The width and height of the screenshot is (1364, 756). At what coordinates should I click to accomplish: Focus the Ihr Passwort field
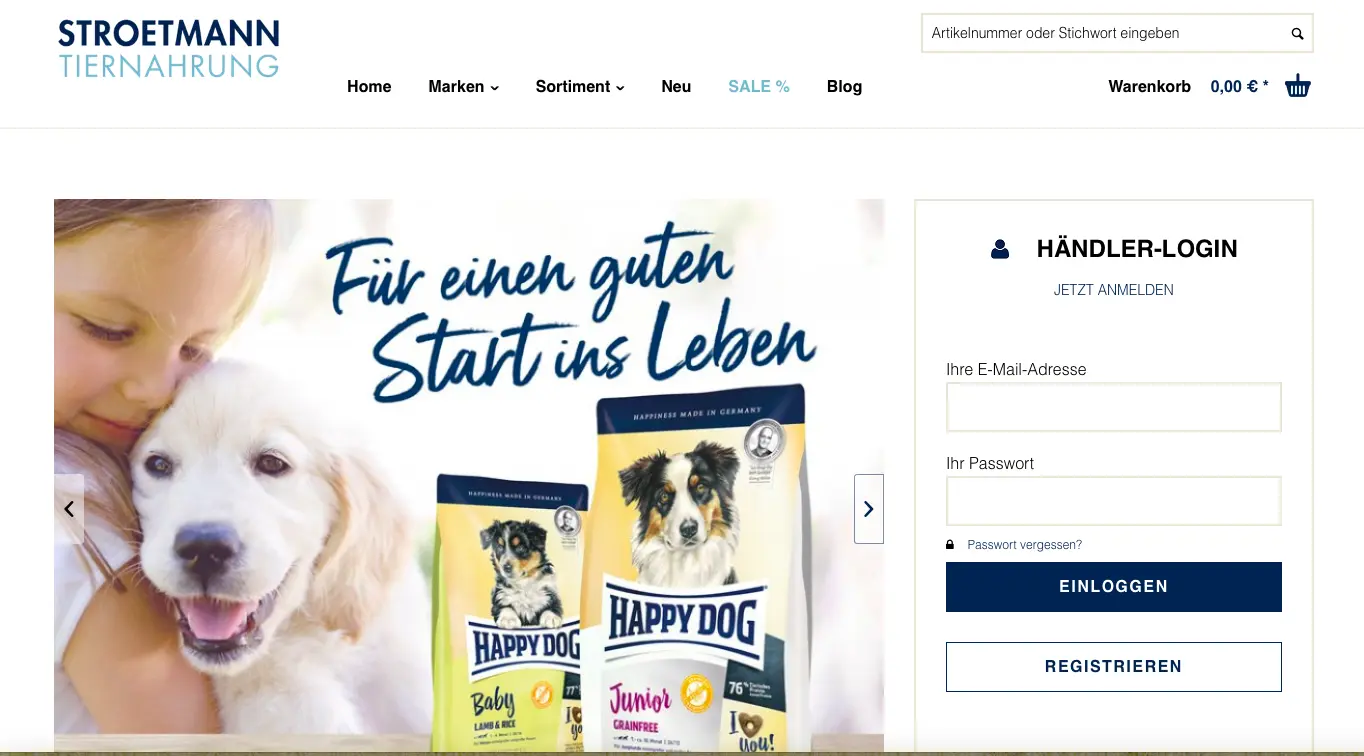1114,501
